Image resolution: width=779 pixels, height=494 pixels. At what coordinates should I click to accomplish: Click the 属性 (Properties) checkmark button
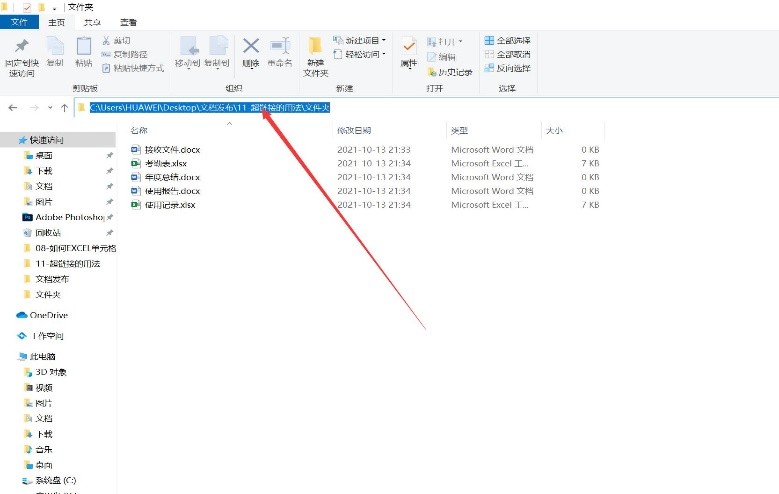(409, 52)
